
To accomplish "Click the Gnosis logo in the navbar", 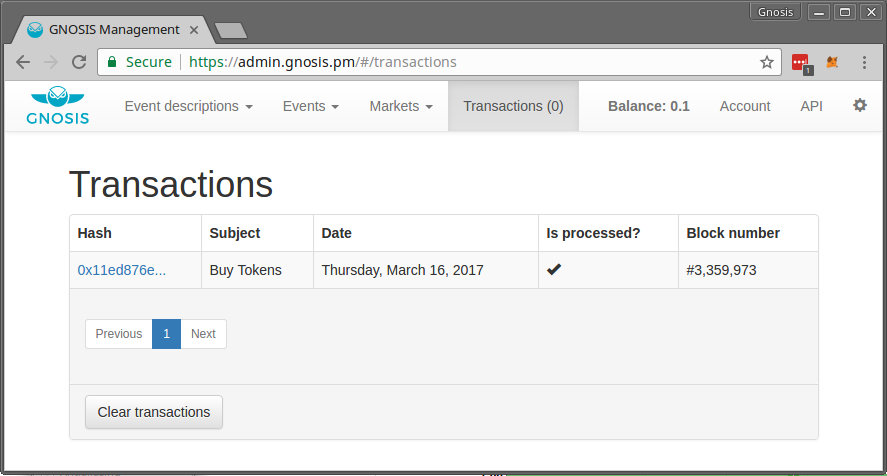I will (x=59, y=106).
